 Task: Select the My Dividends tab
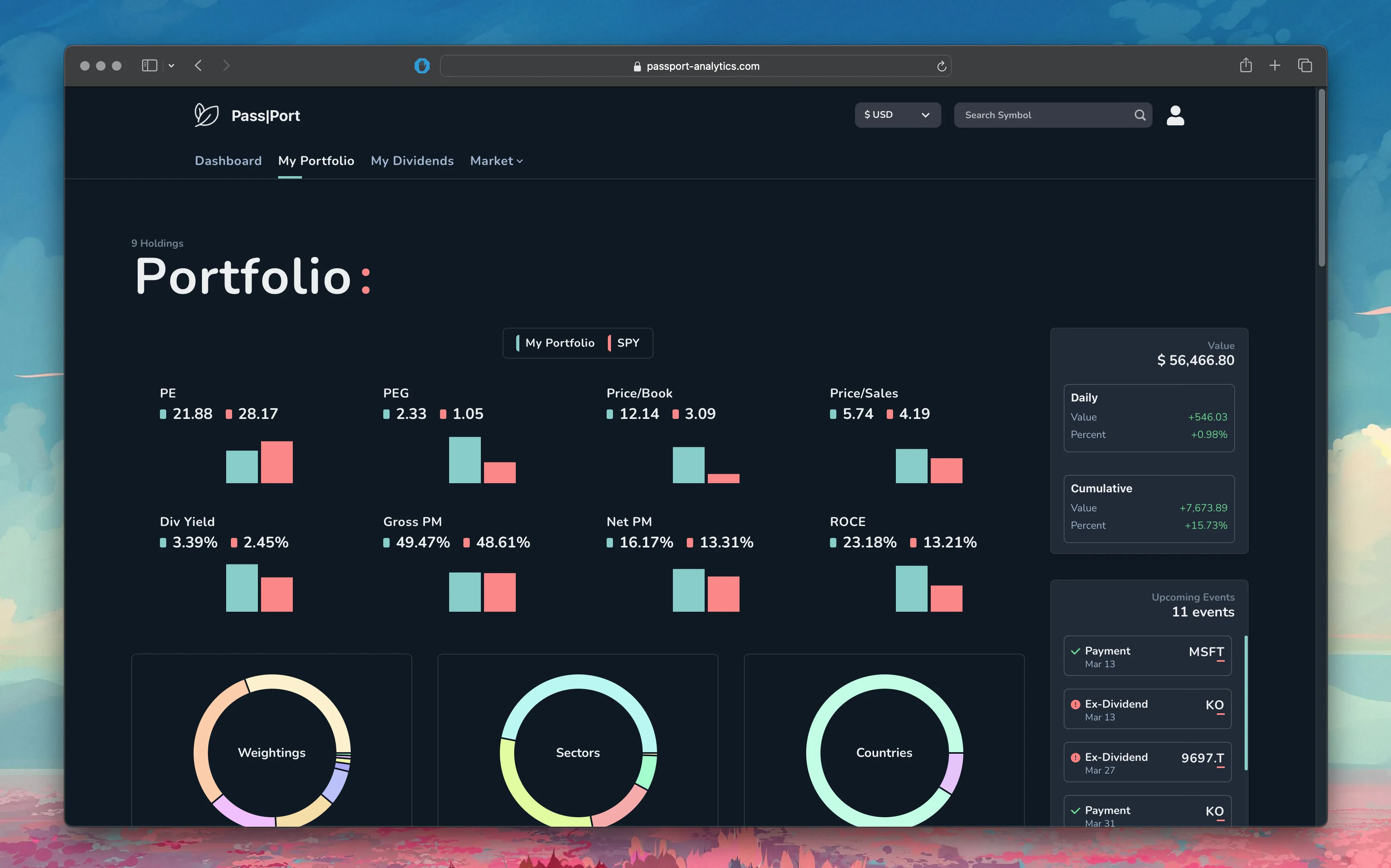click(412, 160)
